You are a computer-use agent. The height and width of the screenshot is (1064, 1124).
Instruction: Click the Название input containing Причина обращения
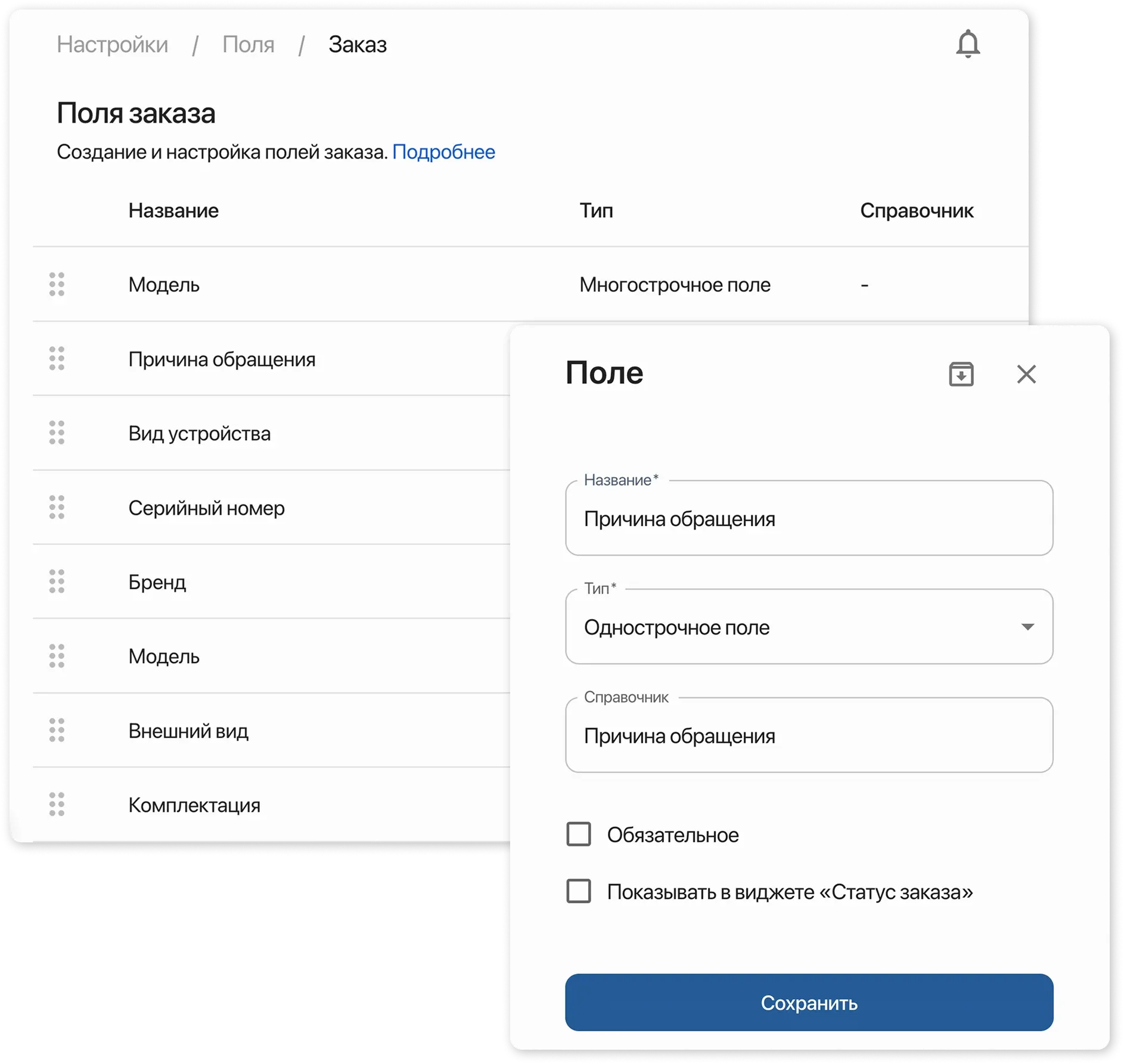click(x=809, y=518)
